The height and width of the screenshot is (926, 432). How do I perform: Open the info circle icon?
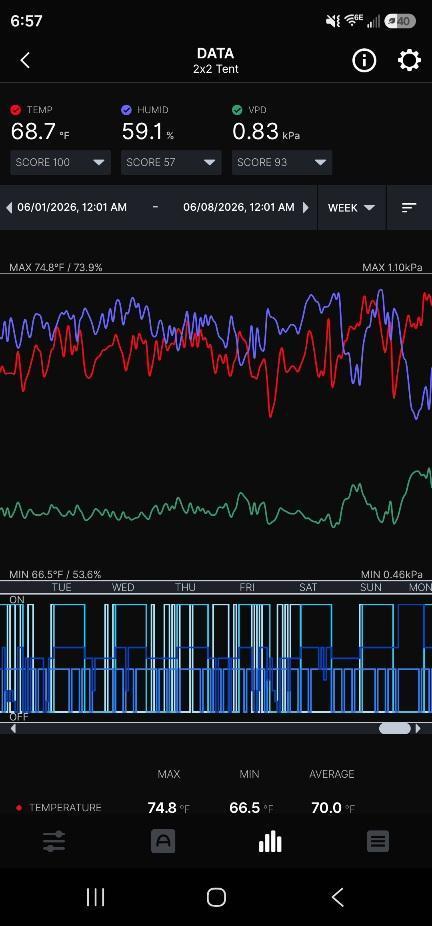coord(364,60)
